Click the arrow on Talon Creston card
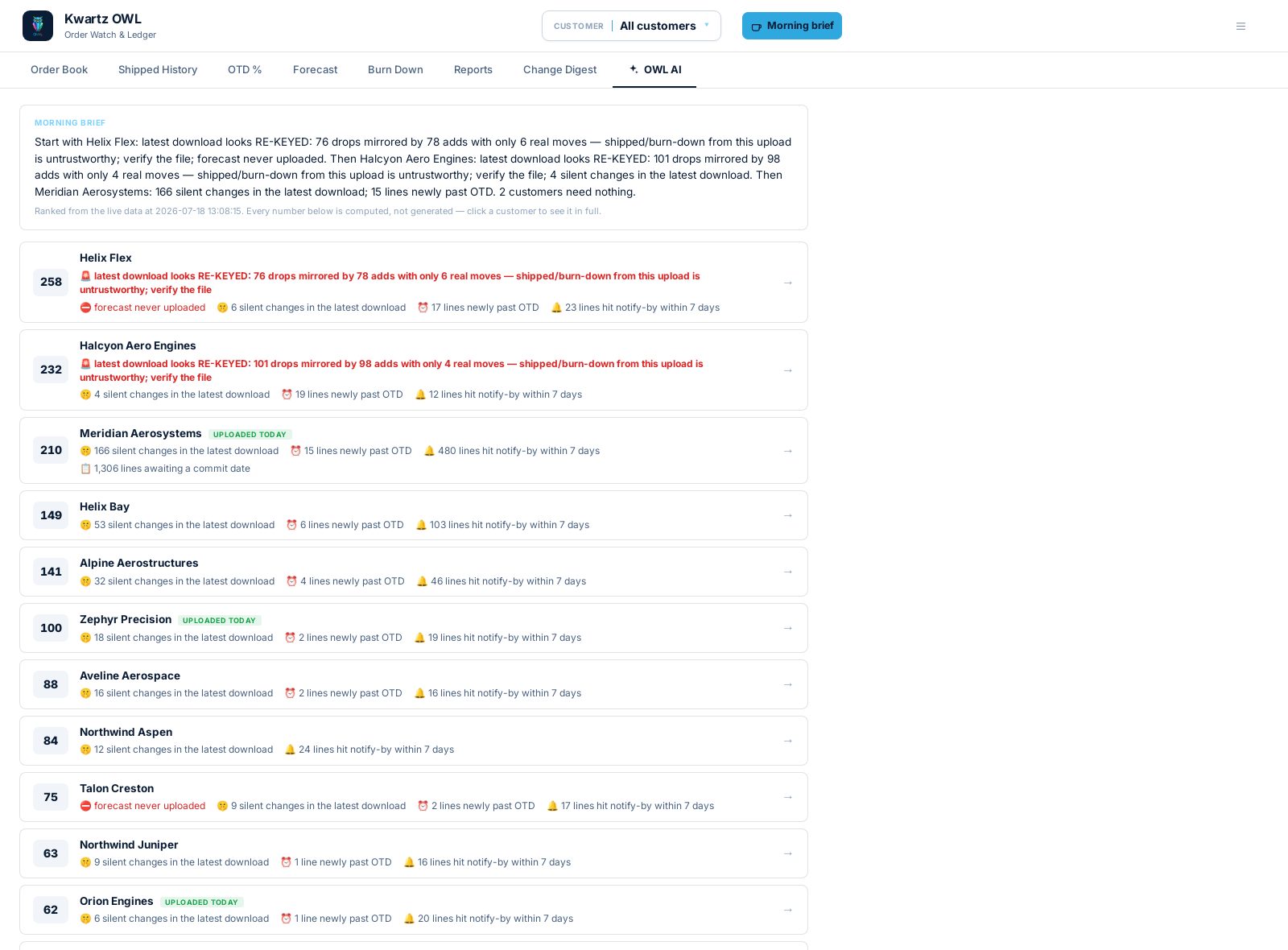Screen dimensions: 1288x950 pyautogui.click(x=788, y=797)
